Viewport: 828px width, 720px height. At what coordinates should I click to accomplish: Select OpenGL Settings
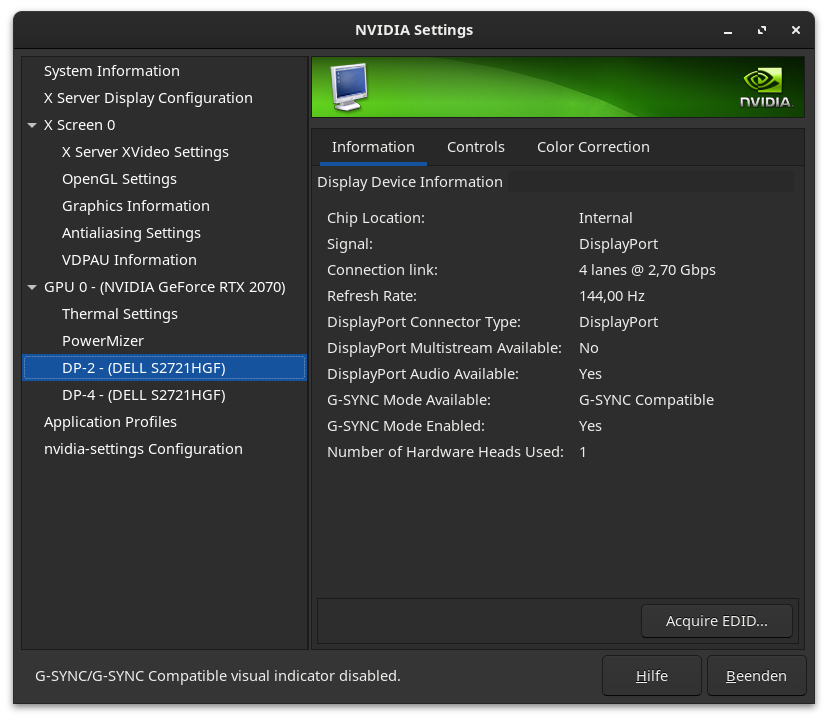coord(119,179)
